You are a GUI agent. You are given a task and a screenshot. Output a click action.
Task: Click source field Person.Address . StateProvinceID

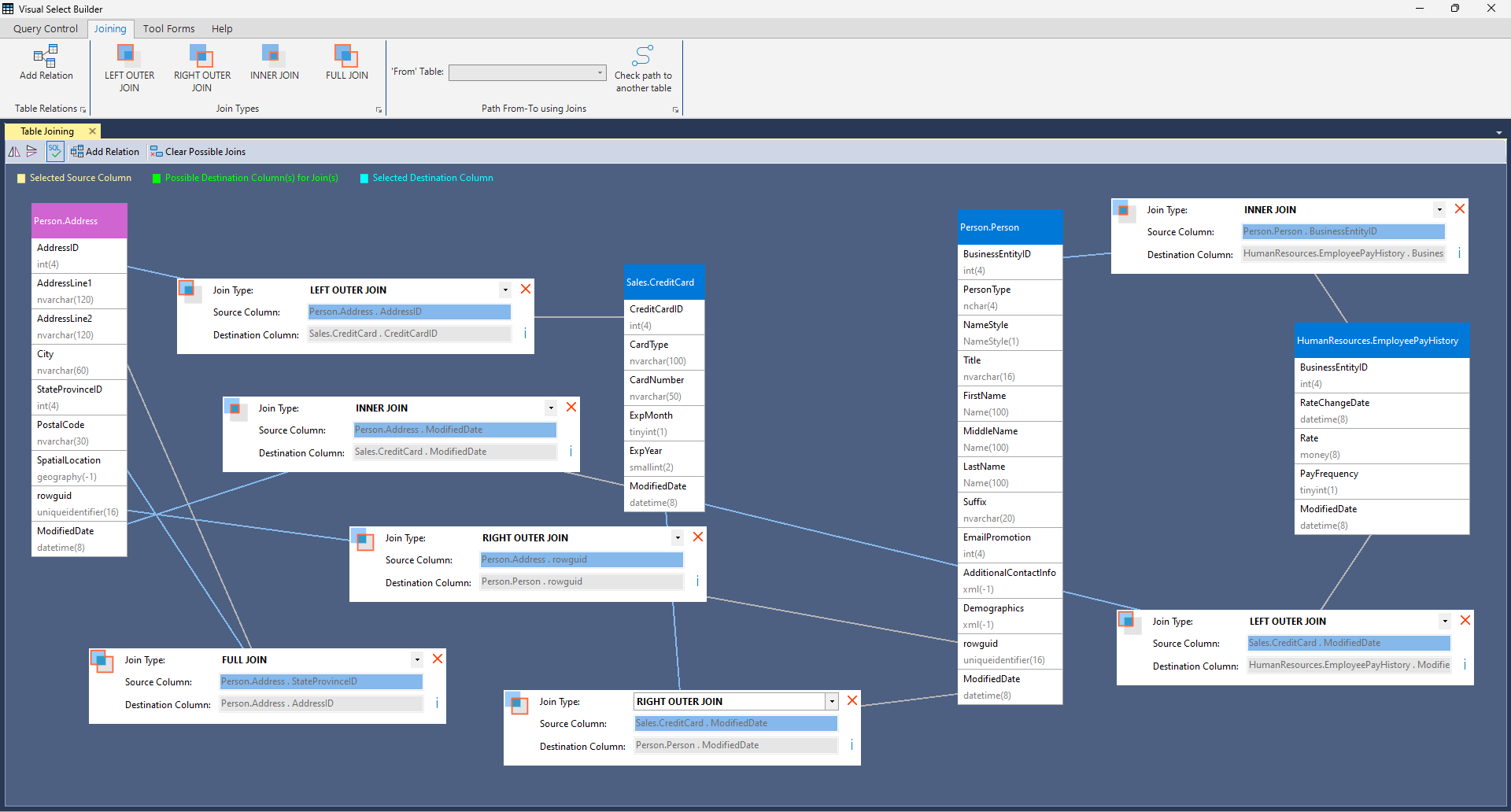tap(321, 682)
